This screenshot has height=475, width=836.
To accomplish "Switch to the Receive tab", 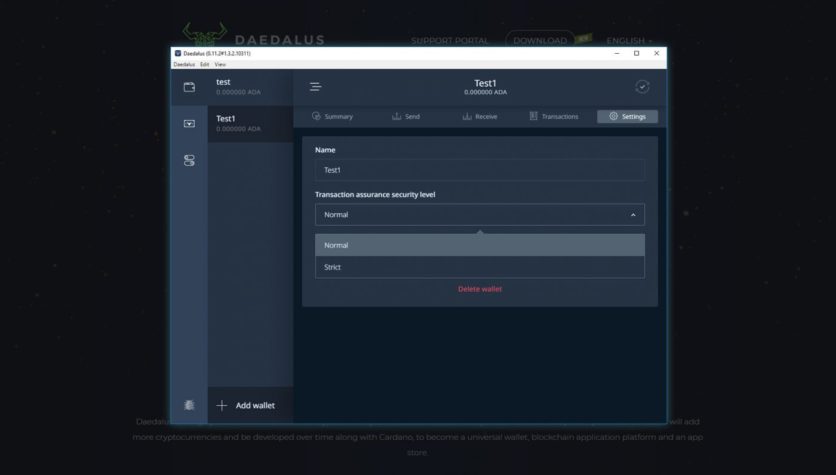I will [480, 116].
